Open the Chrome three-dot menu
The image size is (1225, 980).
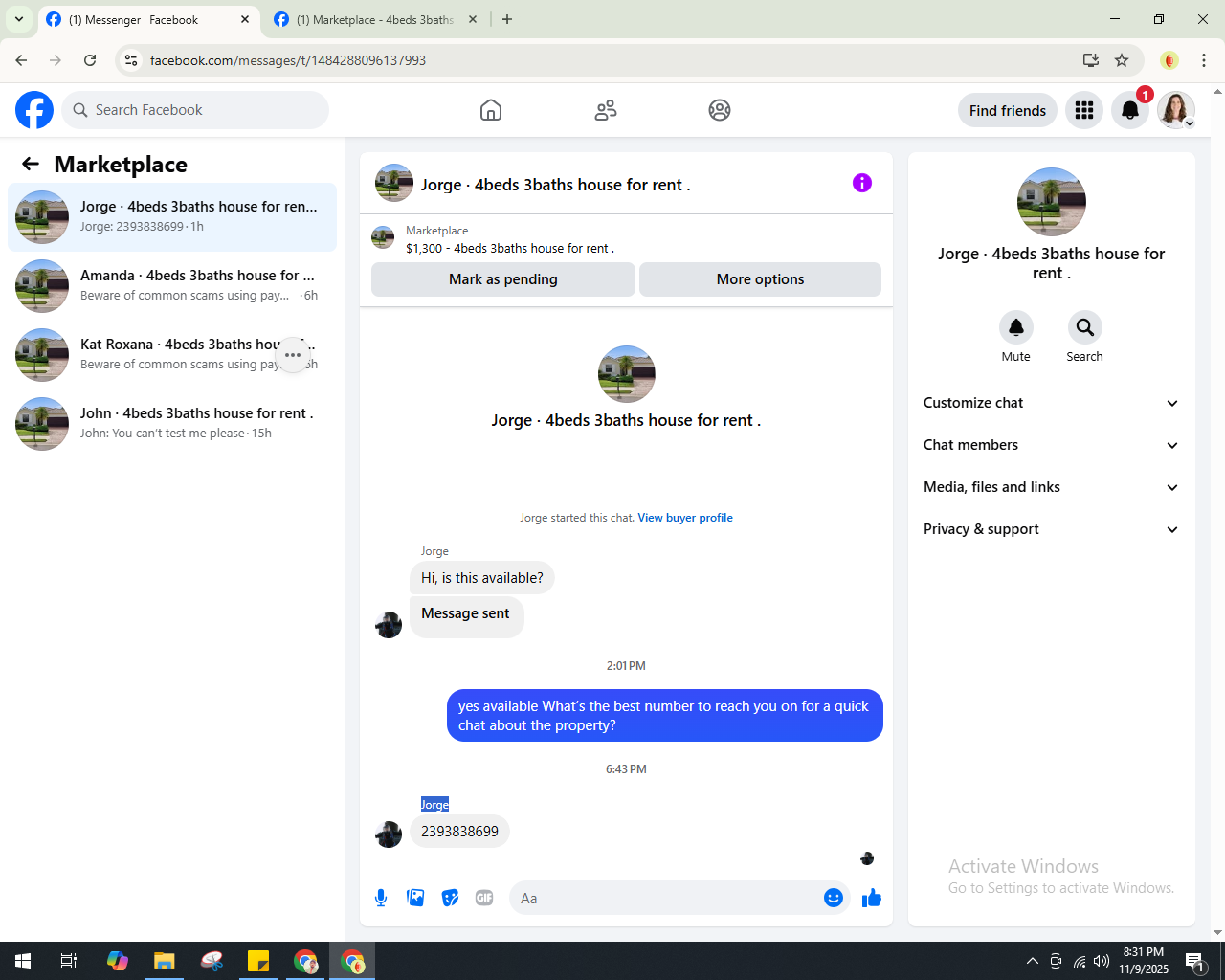pos(1204,60)
